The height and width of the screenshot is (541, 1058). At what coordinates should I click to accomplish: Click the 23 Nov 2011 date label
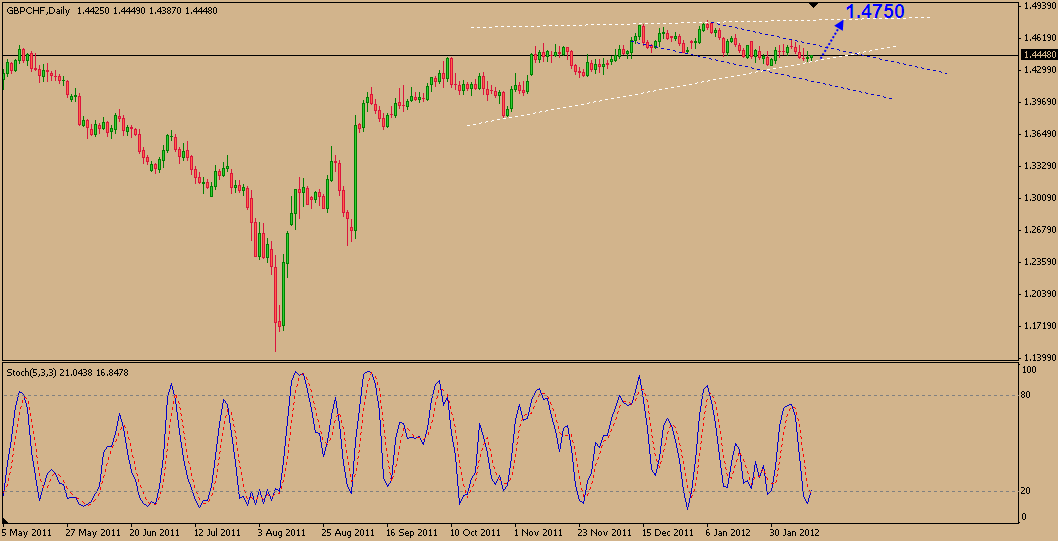(603, 530)
